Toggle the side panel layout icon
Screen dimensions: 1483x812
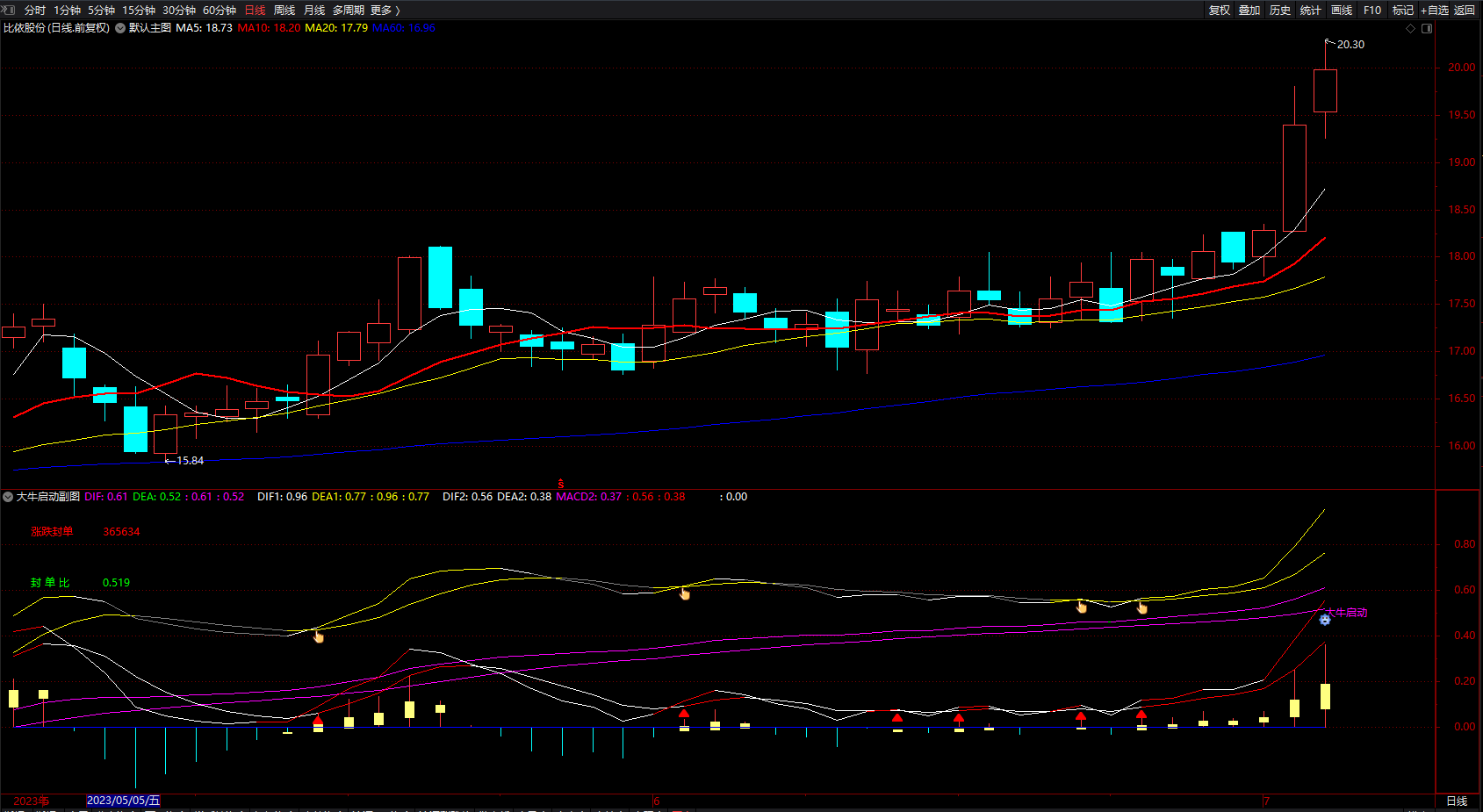pos(1427,29)
